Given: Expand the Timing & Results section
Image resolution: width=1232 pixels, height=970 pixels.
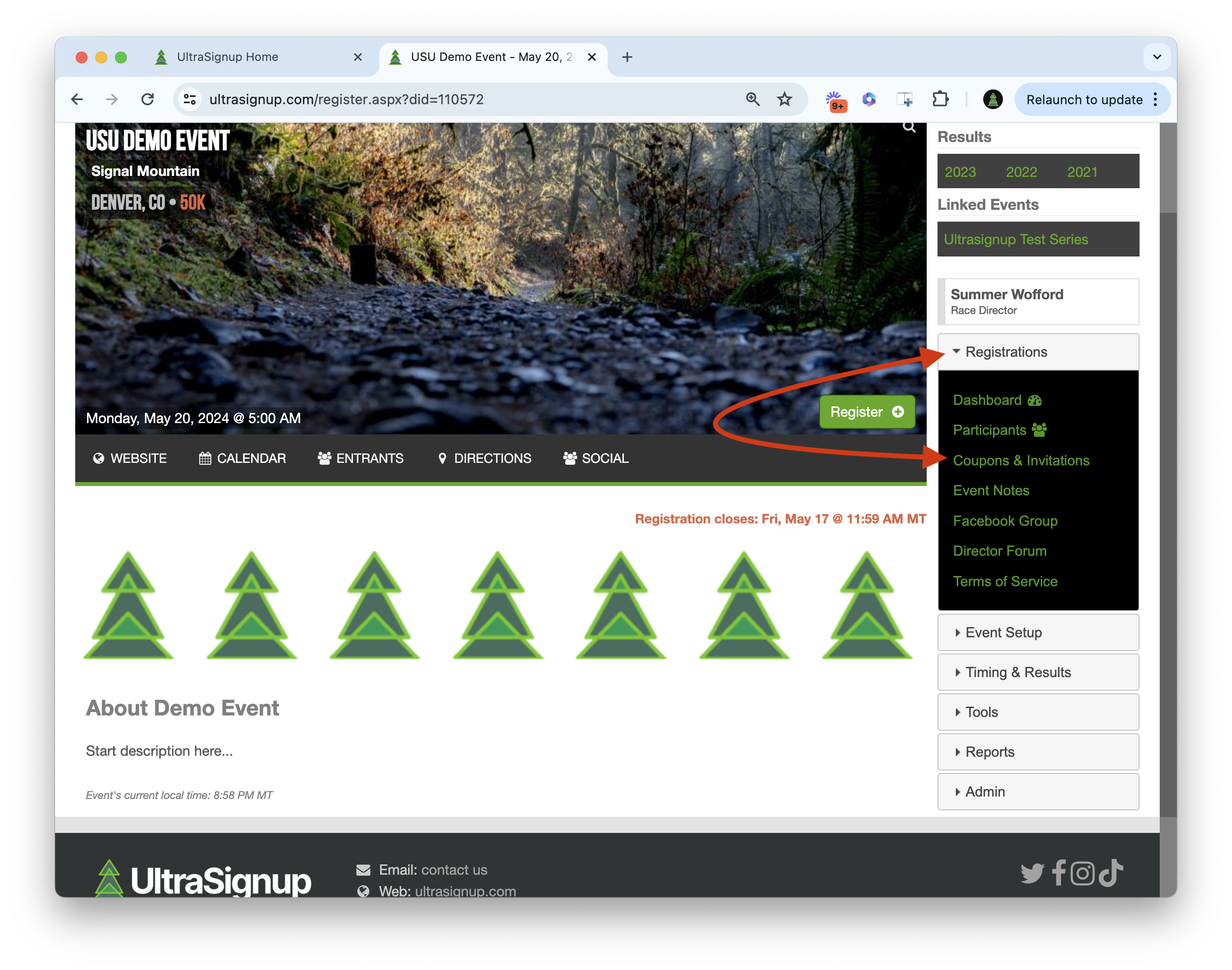Looking at the screenshot, I should [1038, 672].
